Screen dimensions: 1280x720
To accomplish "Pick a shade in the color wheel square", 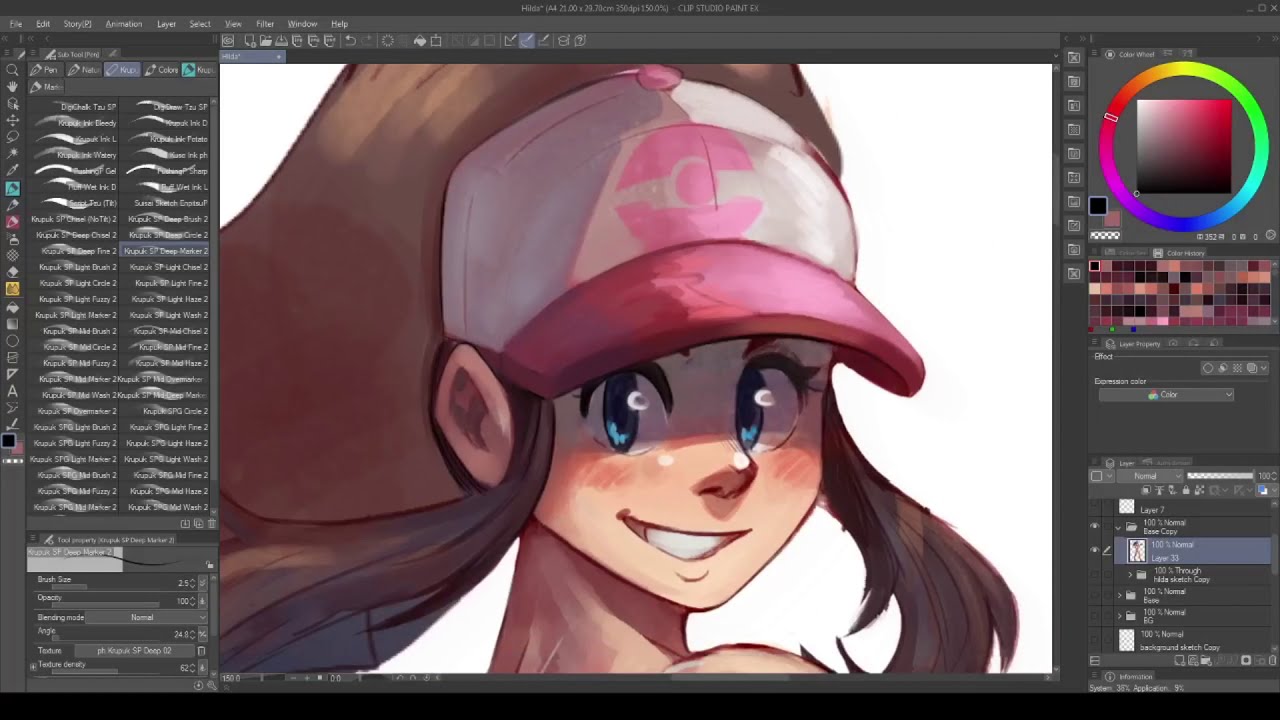I will (x=1184, y=146).
